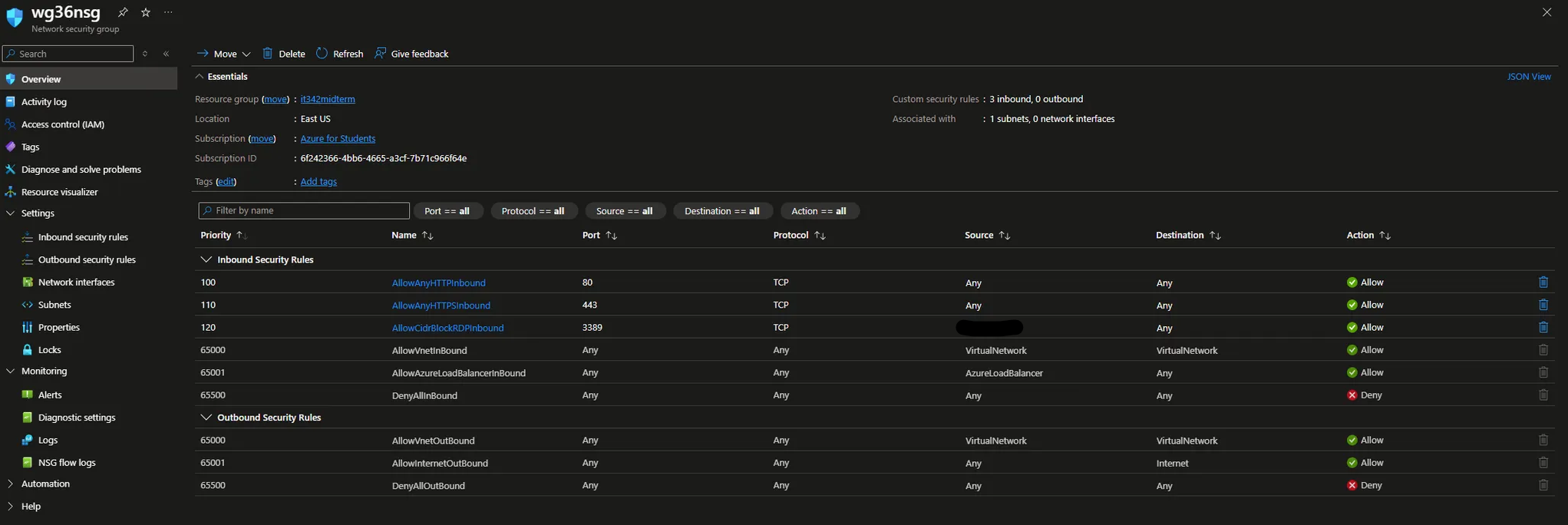Select NSG flow logs in sidebar
Viewport: 1568px width, 525px height.
[67, 463]
